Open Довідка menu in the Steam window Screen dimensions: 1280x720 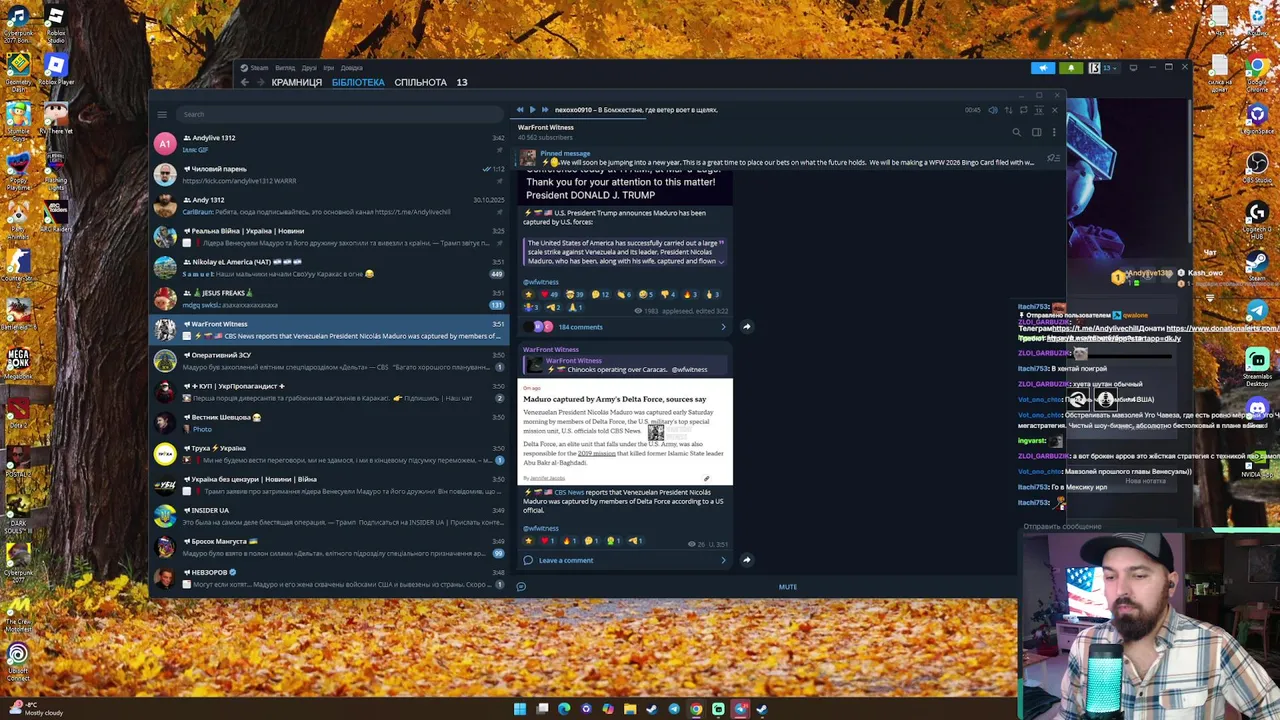click(x=351, y=68)
